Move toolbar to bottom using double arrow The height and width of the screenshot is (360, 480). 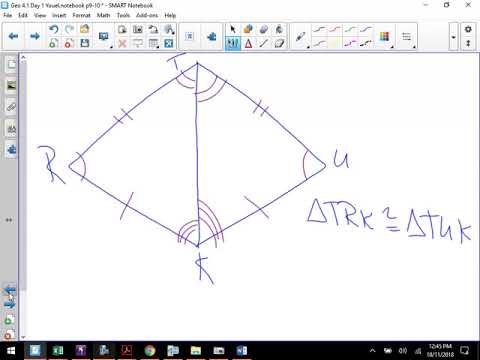[468, 43]
